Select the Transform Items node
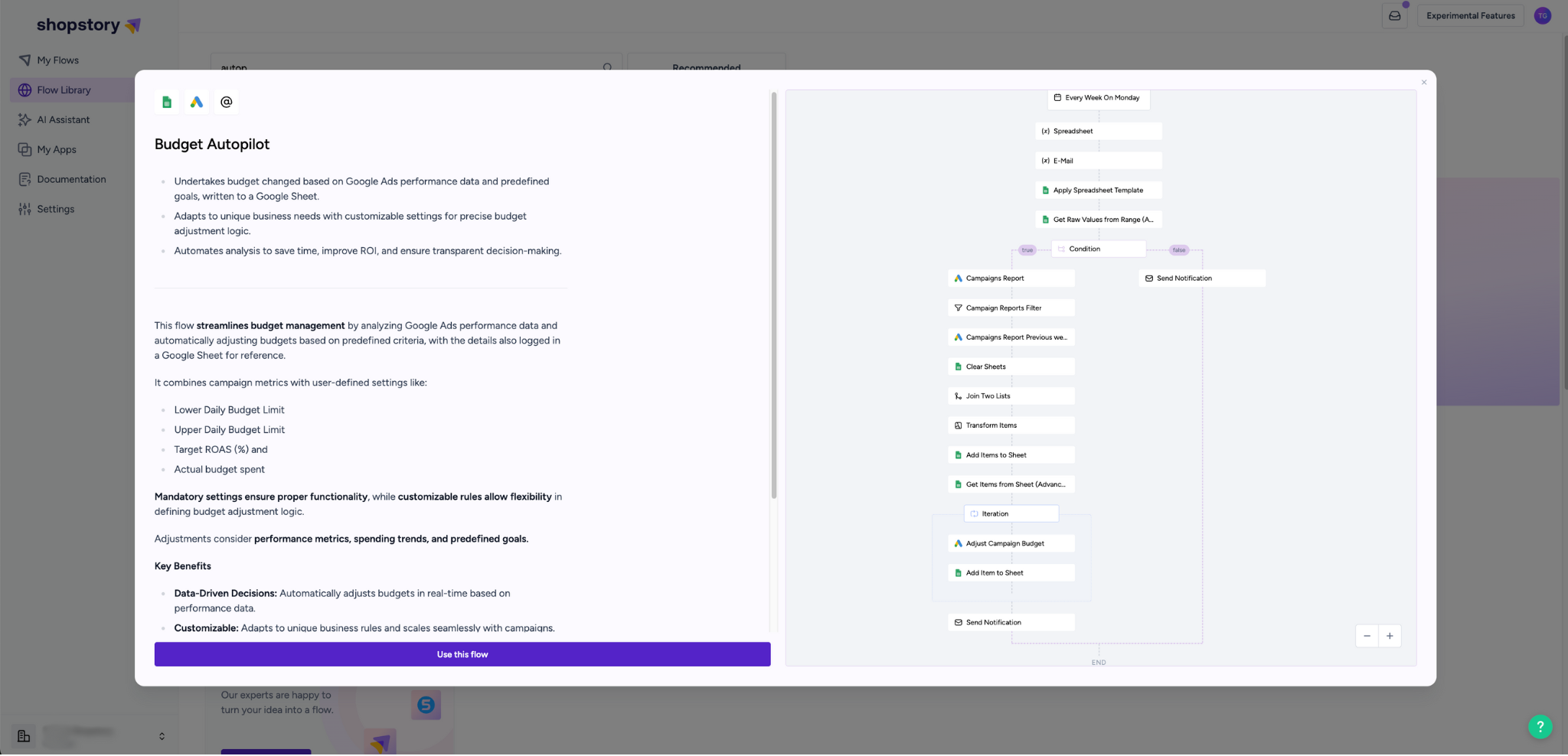The width and height of the screenshot is (1568, 756). click(x=1011, y=425)
